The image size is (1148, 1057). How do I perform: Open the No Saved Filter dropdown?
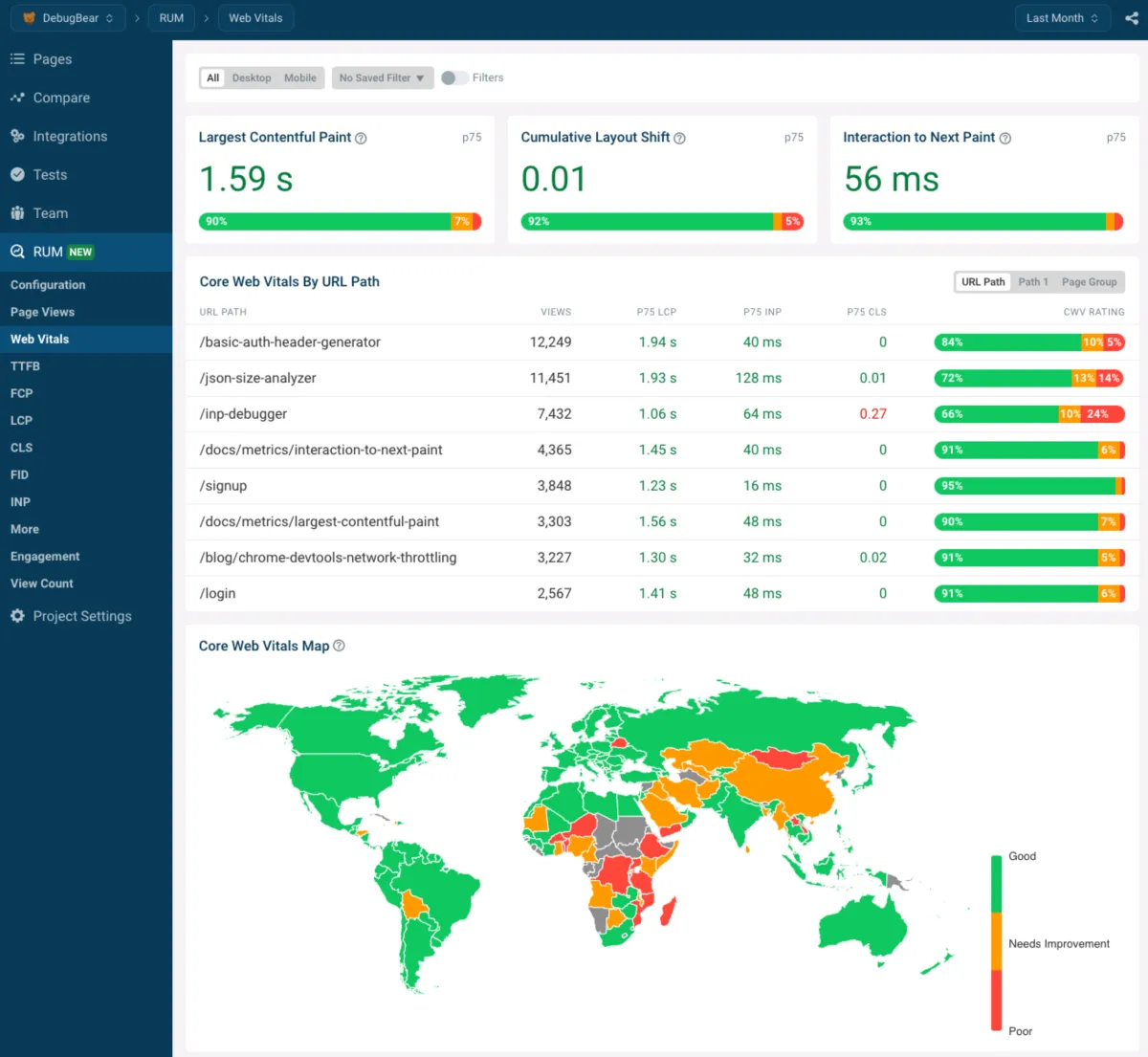(382, 78)
